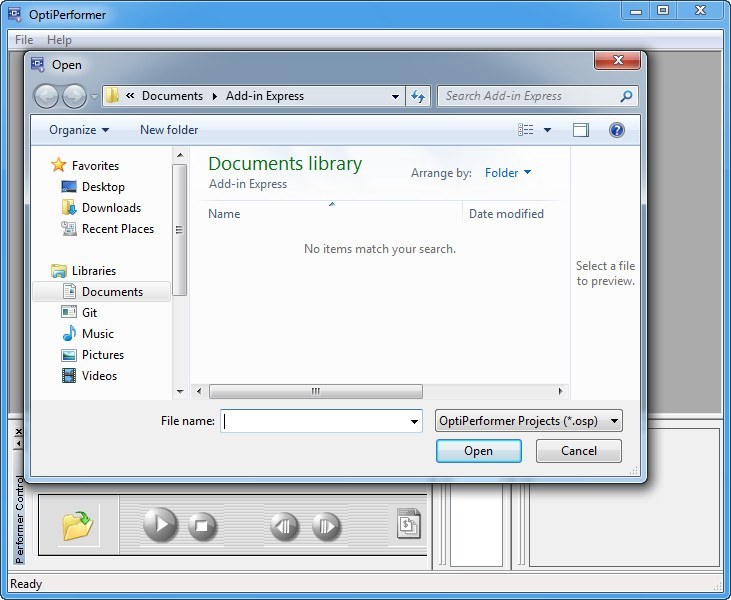
Task: Open the Organize dropdown menu
Action: point(79,130)
